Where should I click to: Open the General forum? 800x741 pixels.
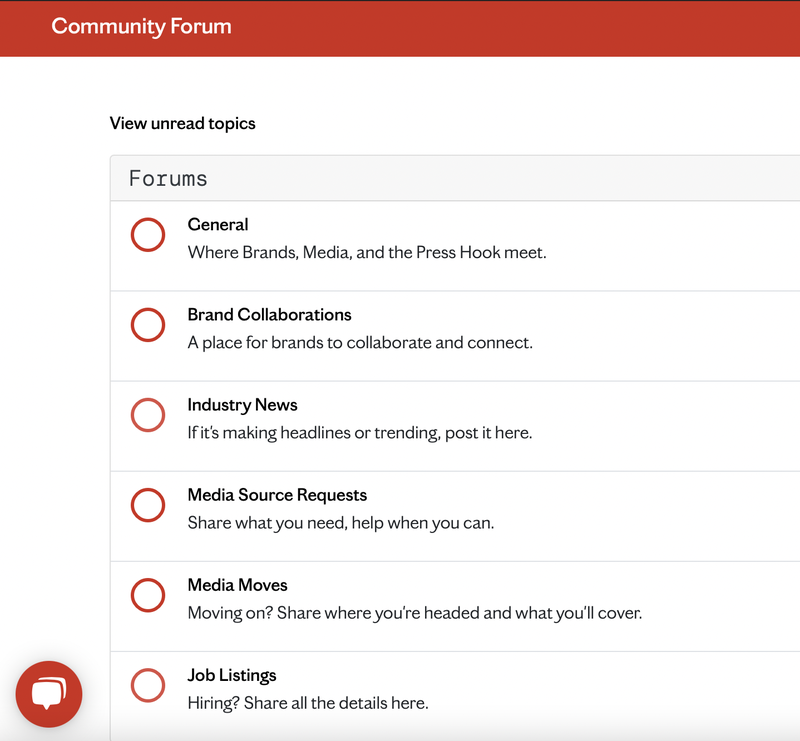[x=218, y=225]
